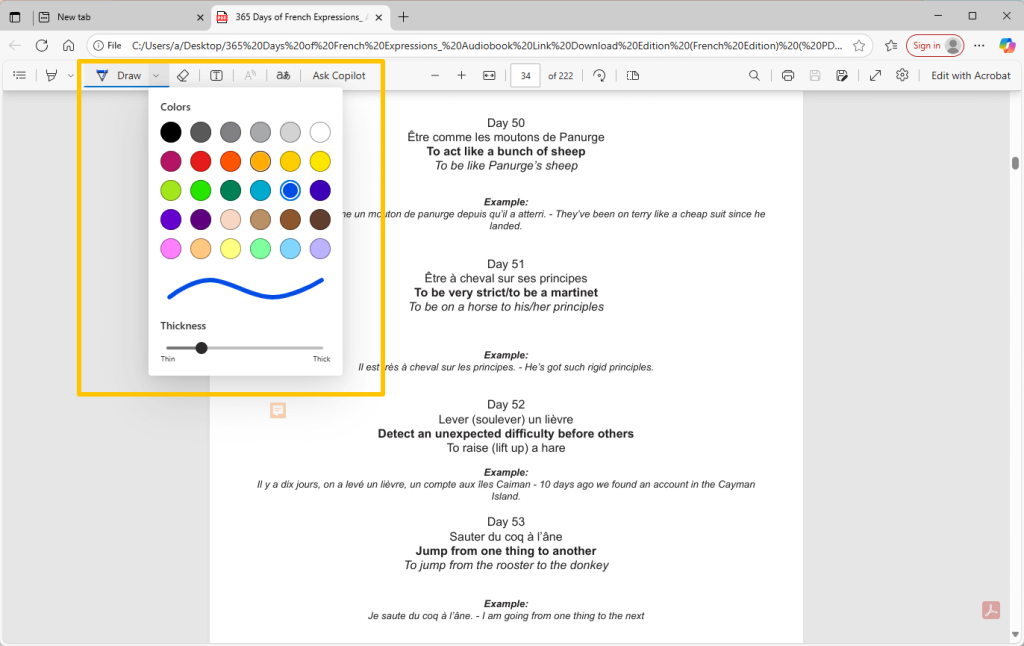Click Edit with Acrobat
1024x646 pixels.
click(970, 75)
